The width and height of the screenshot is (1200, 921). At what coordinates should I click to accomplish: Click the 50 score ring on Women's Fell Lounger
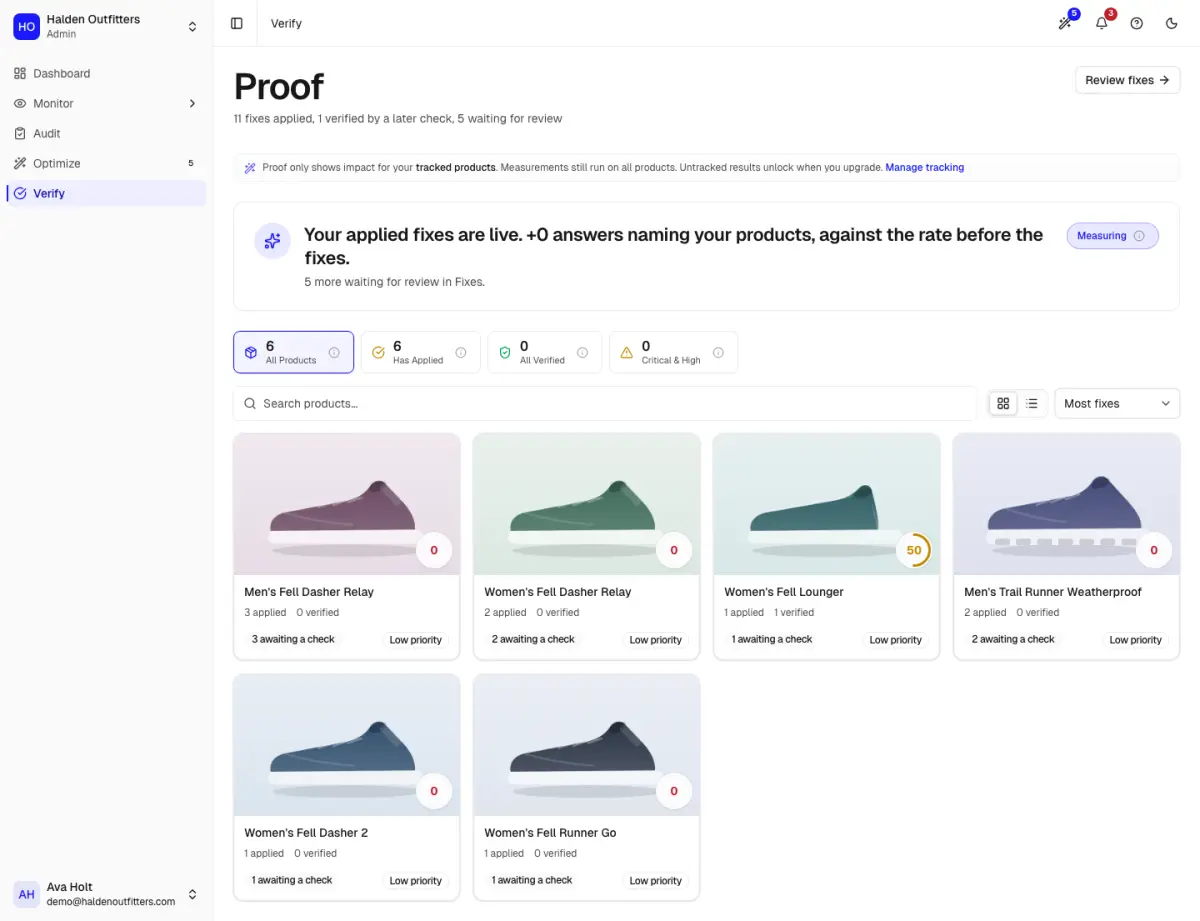point(913,550)
